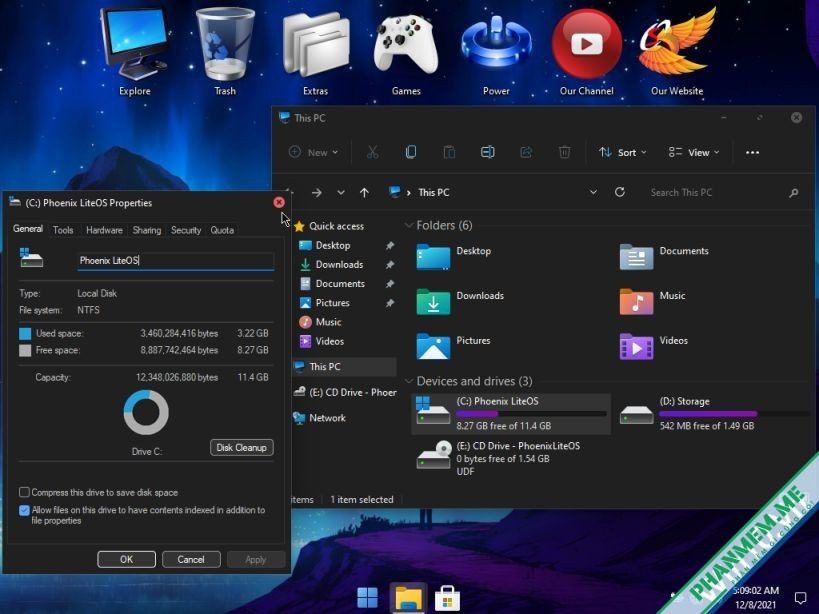The height and width of the screenshot is (614, 819).
Task: Click the (C:) Phoenix LiteOS drive usage bar
Action: [531, 414]
